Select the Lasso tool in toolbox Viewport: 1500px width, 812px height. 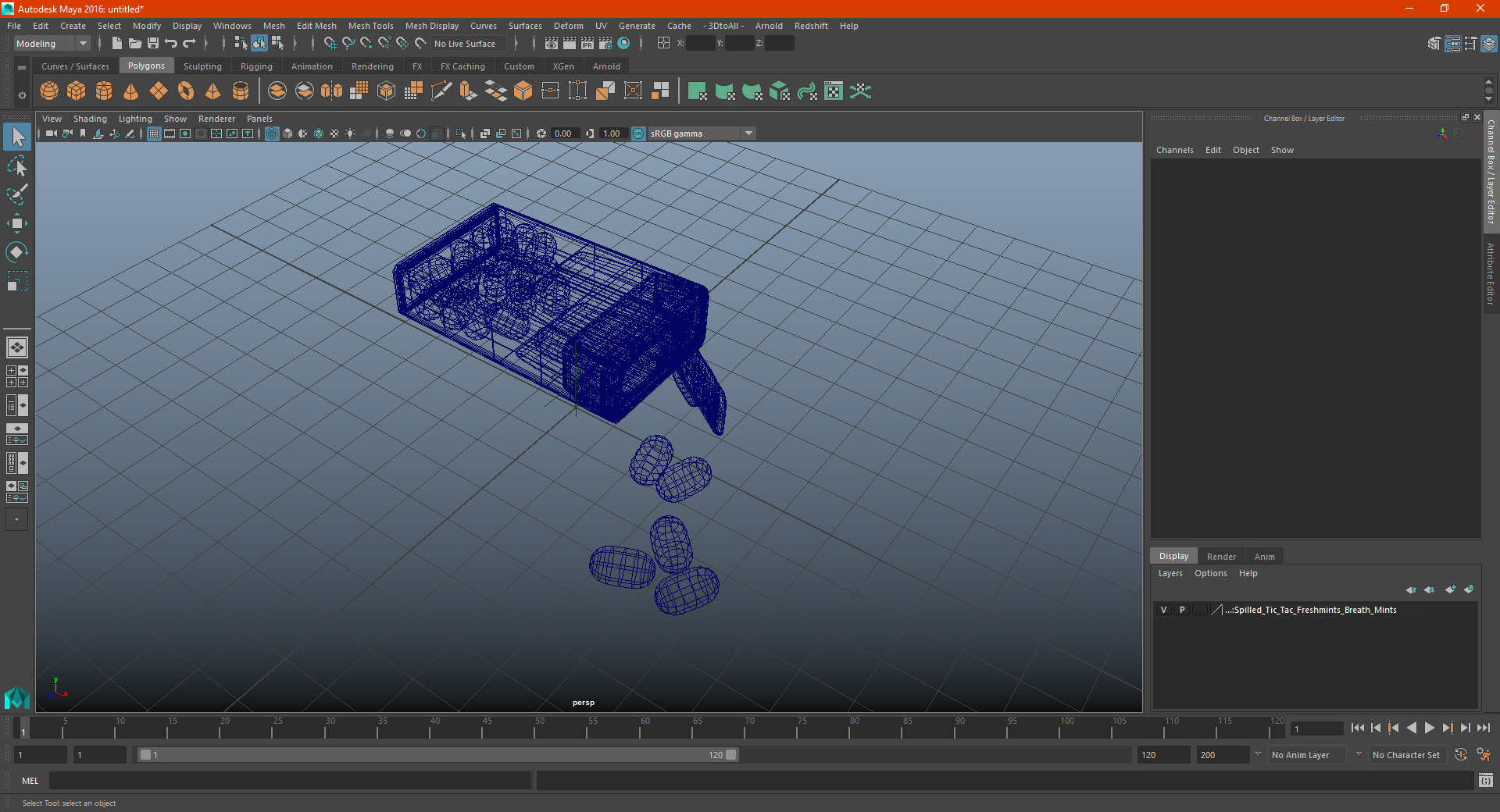(x=17, y=166)
